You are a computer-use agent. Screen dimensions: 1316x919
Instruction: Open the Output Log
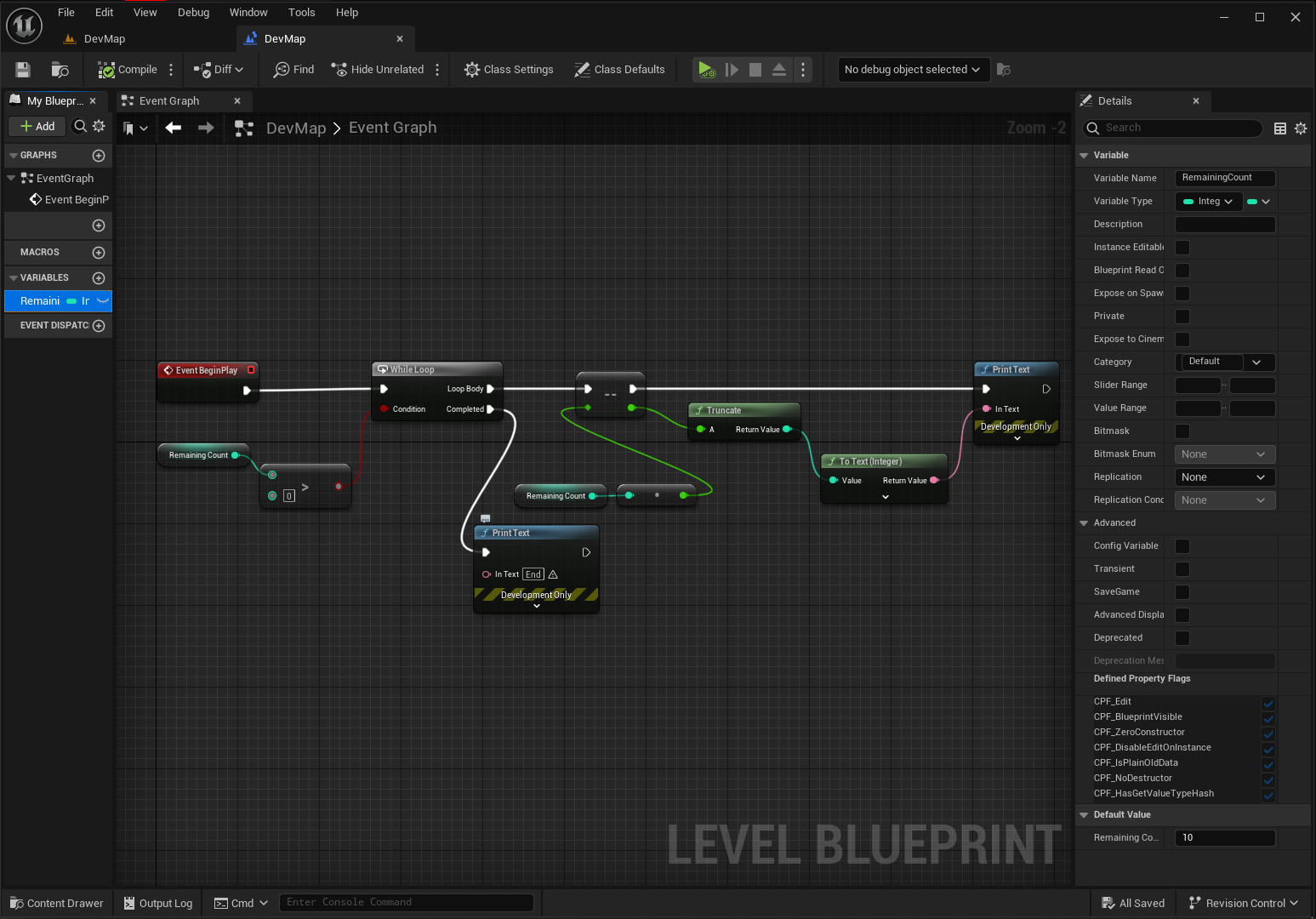tap(158, 904)
